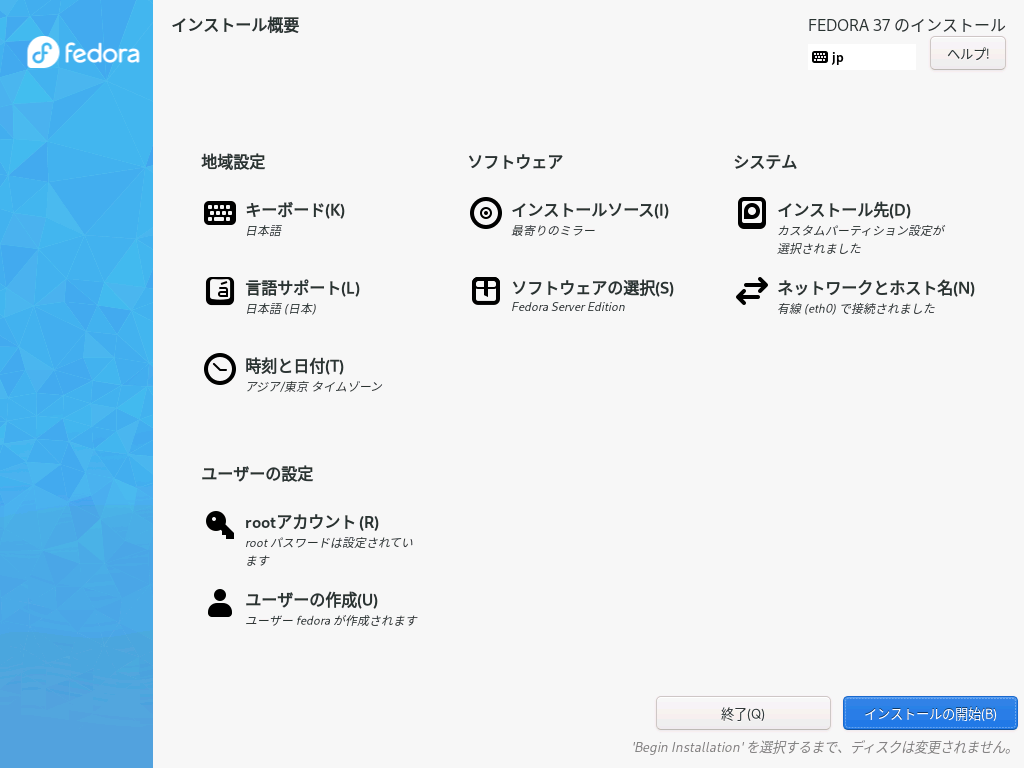The image size is (1024, 768).
Task: Click the clock icon for 時刻と日付(T)
Action: coord(219,369)
